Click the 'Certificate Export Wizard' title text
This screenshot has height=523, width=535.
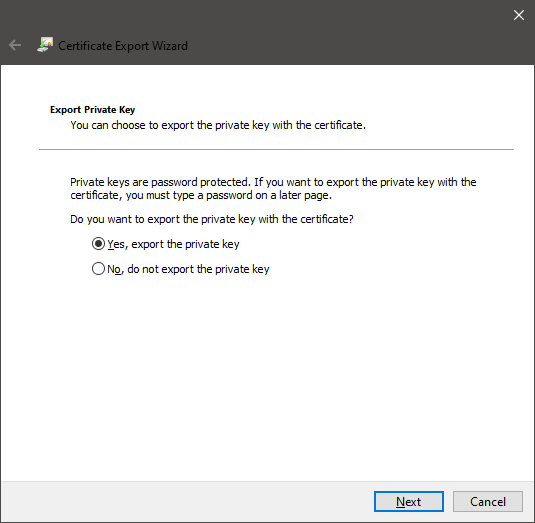pyautogui.click(x=123, y=46)
